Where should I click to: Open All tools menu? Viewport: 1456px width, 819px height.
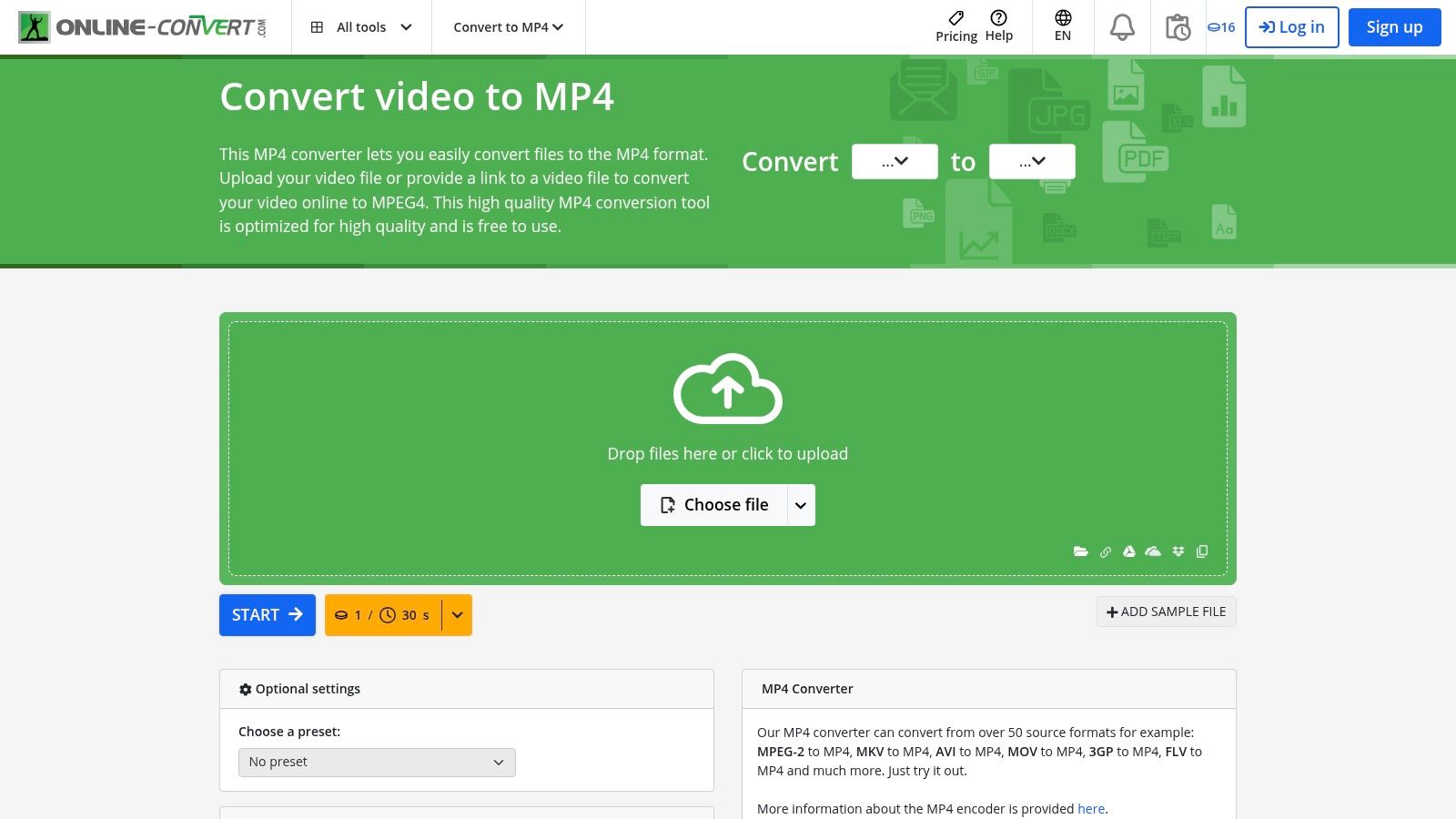click(x=361, y=27)
